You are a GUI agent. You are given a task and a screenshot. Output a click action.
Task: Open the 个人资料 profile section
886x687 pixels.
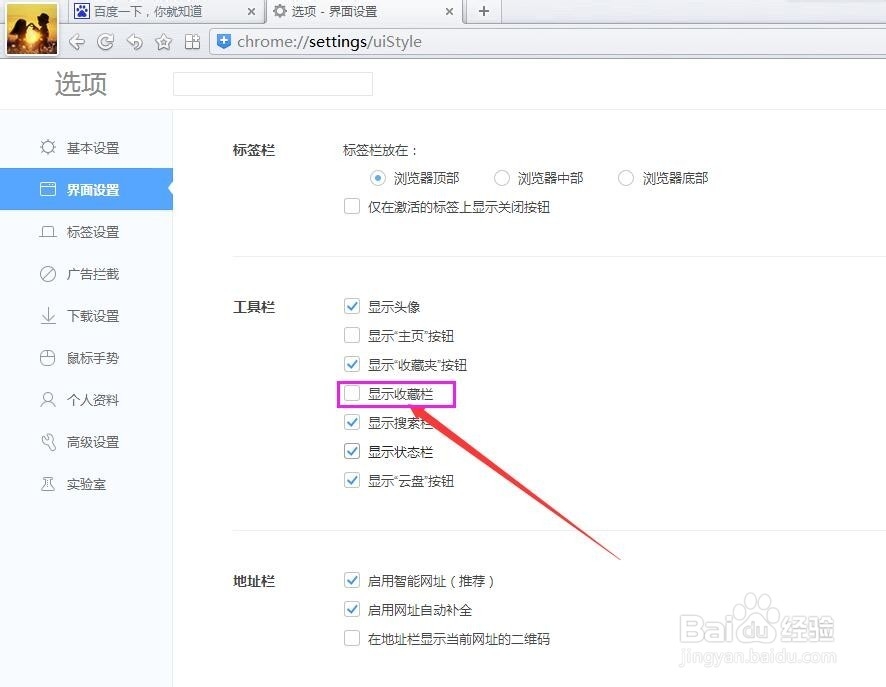(x=95, y=399)
